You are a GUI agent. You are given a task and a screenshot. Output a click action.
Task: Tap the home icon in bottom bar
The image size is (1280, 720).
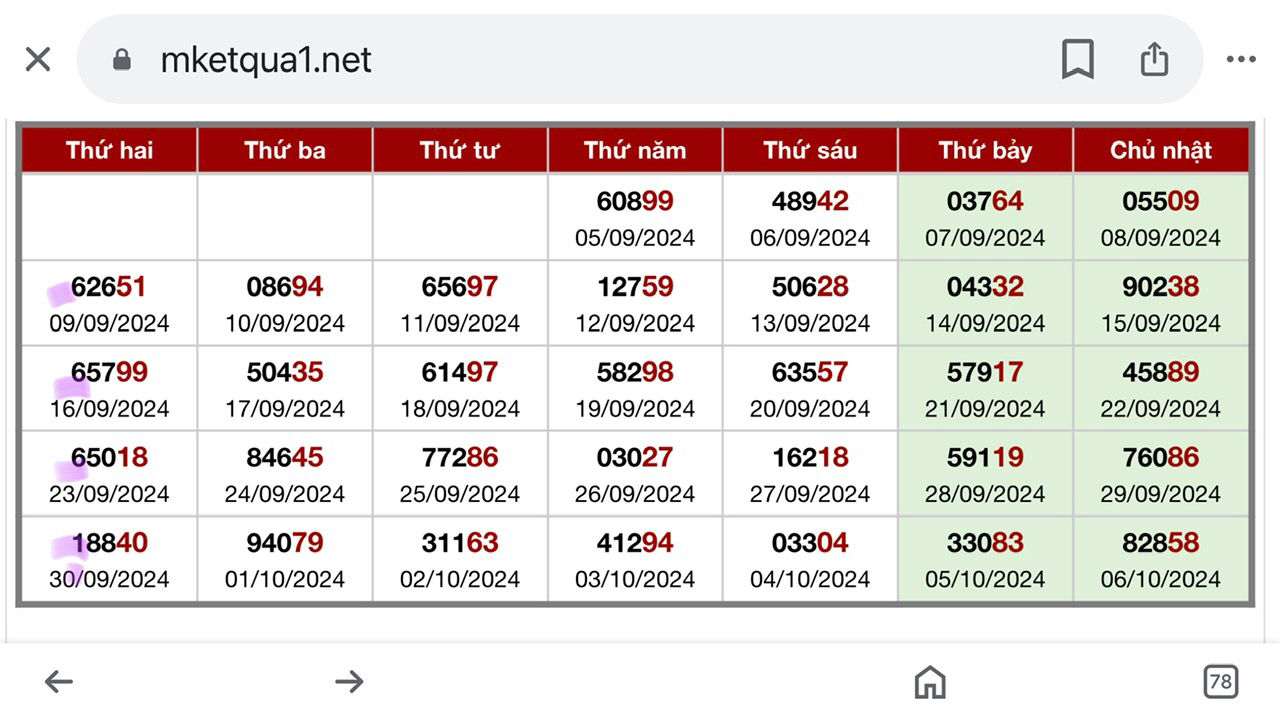coord(930,682)
